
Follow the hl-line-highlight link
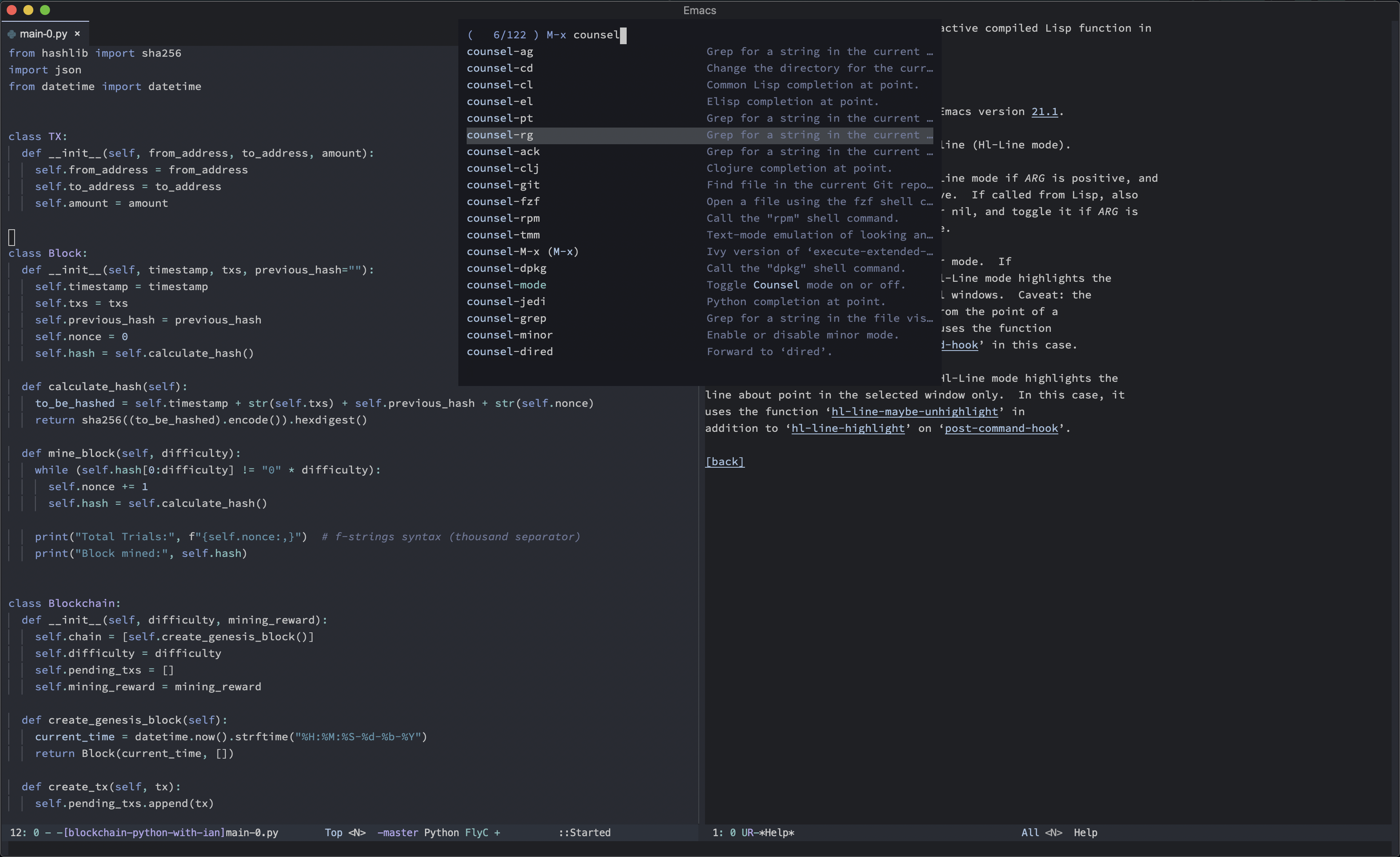tap(848, 428)
